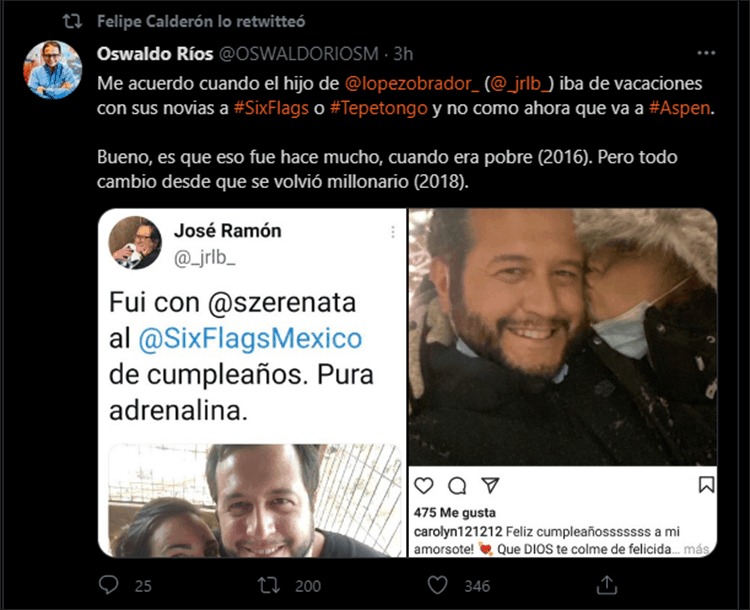Open 'Felipe Calderón lo retwitteó' retweet notice

coord(201,22)
